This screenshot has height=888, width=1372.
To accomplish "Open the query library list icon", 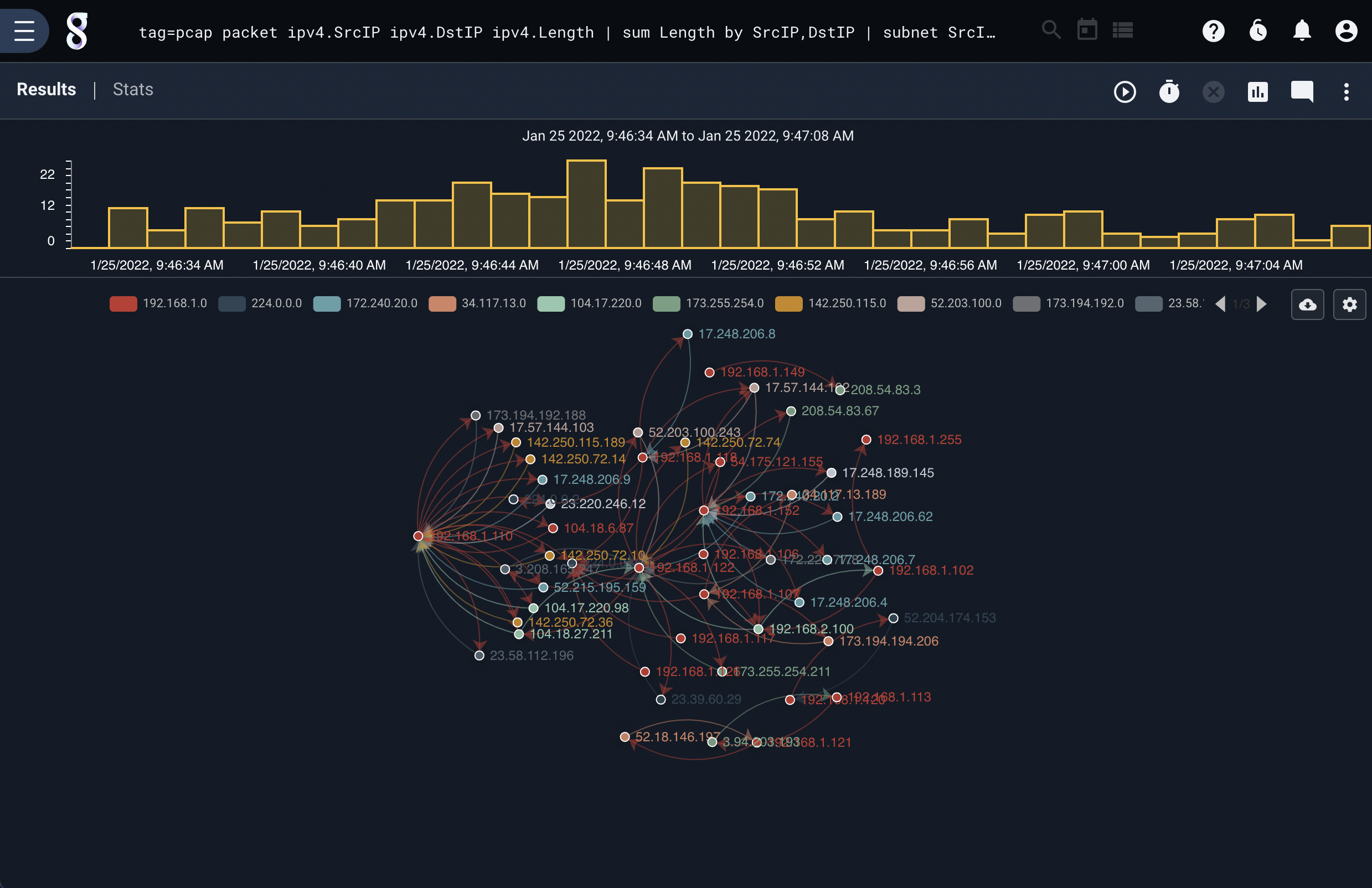I will click(x=1122, y=30).
